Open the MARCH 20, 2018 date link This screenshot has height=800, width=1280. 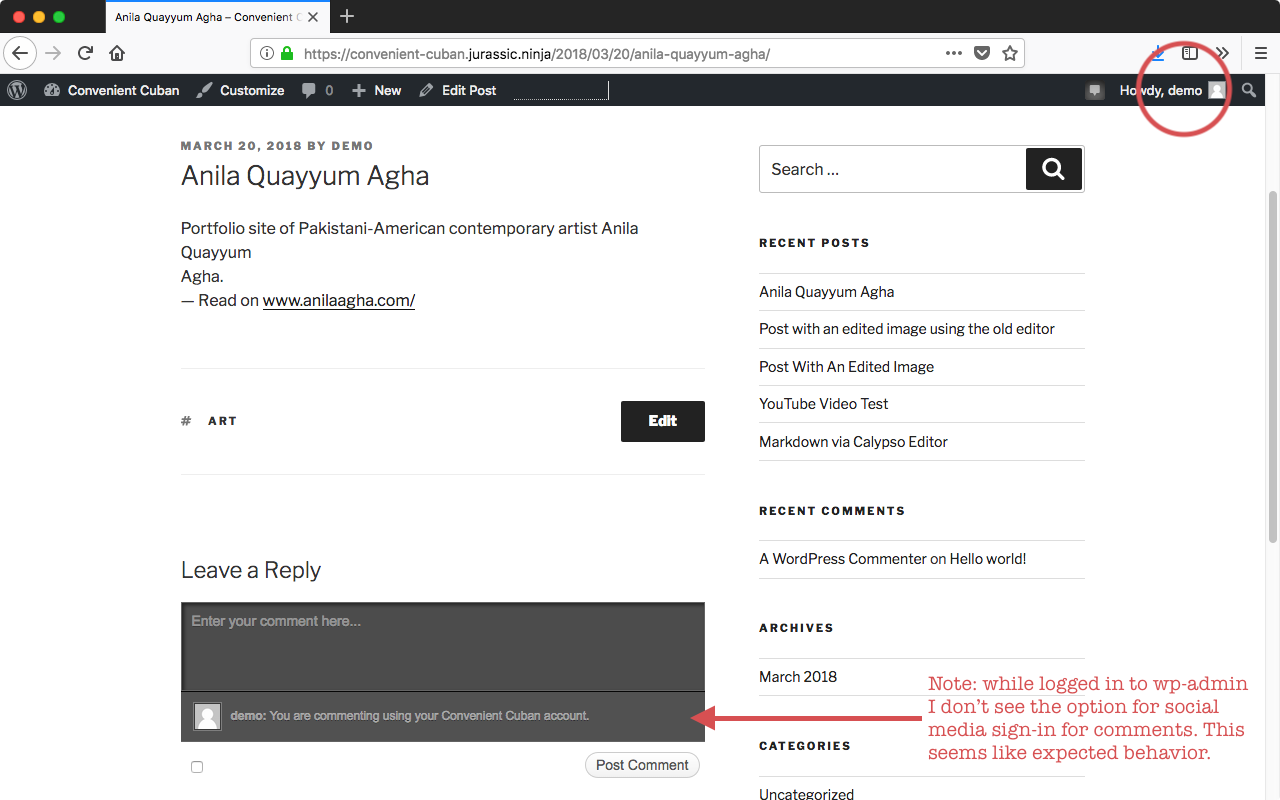241,146
